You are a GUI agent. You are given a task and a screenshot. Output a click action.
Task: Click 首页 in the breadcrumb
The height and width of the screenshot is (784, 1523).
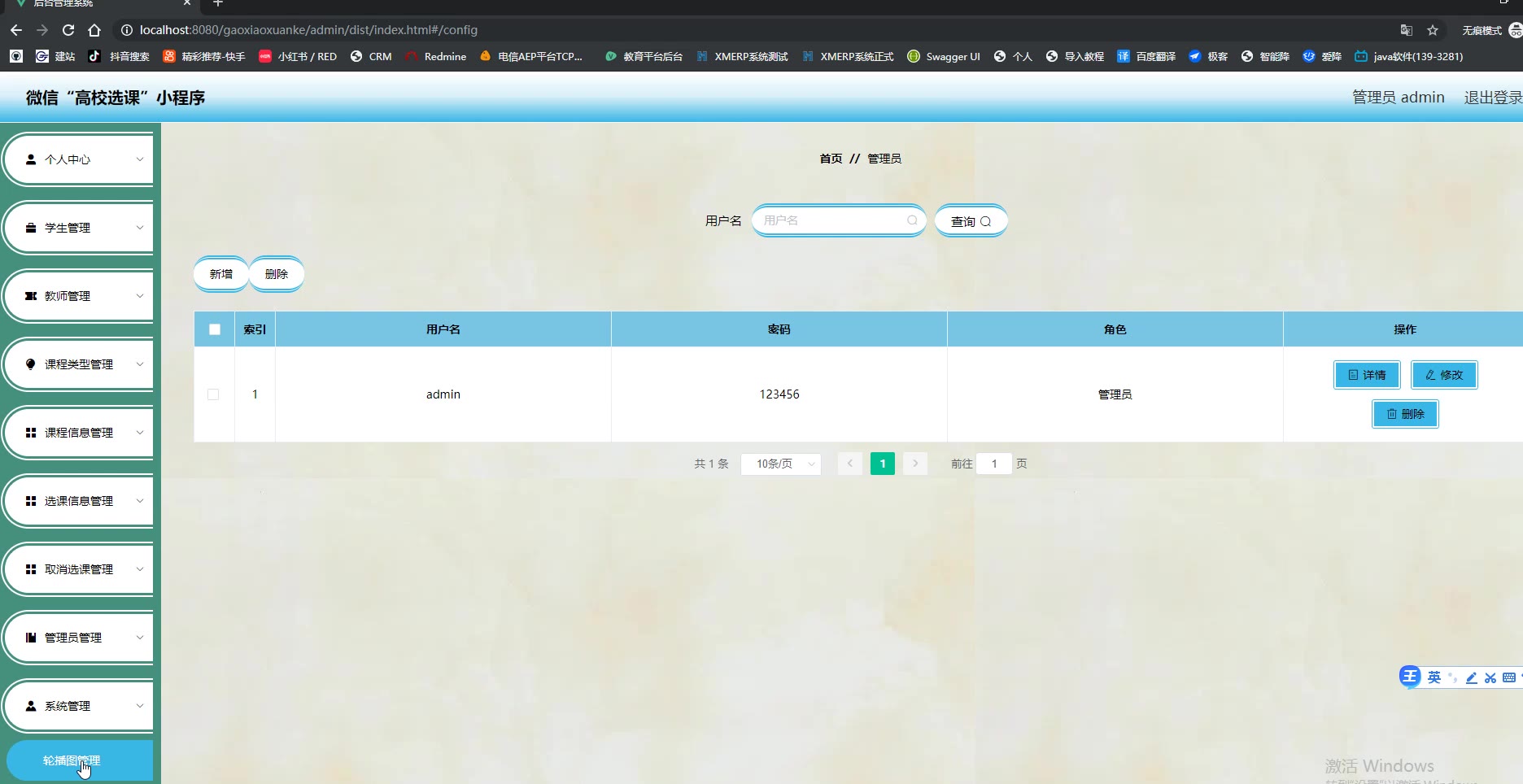tap(831, 159)
